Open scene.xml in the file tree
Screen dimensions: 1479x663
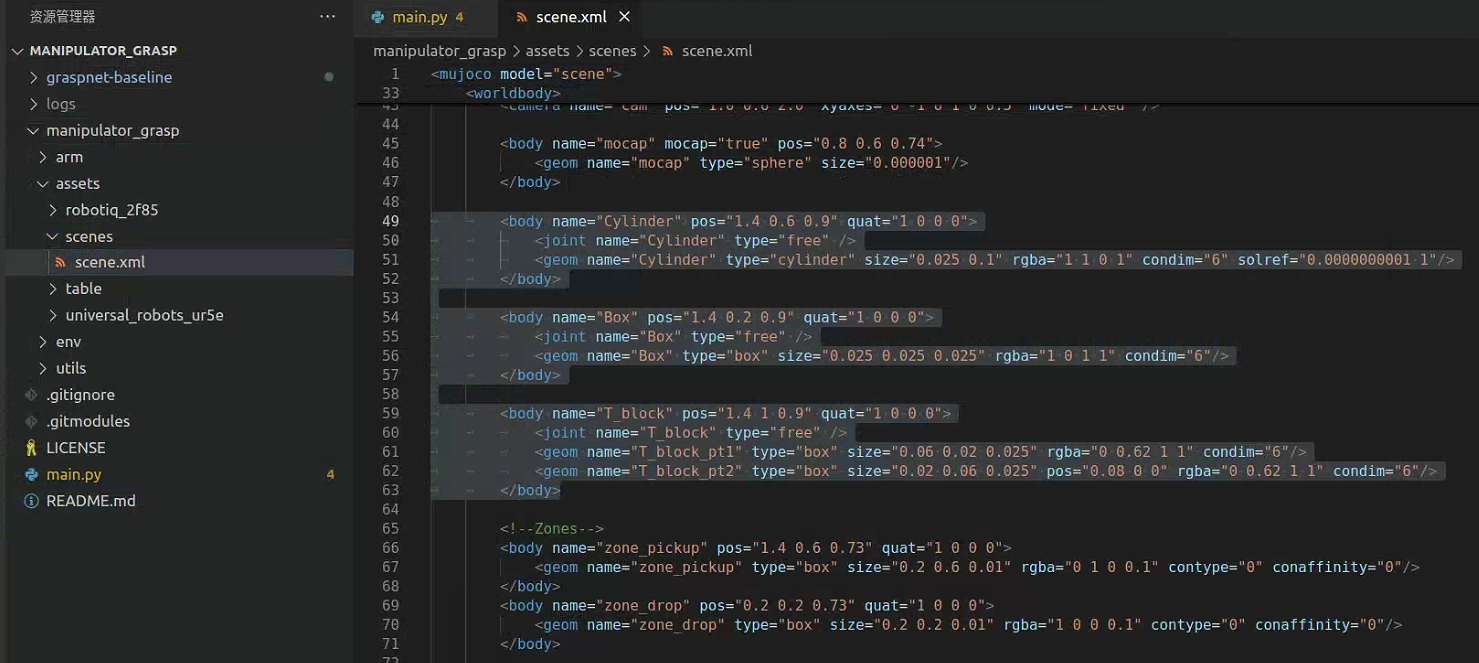coord(109,262)
